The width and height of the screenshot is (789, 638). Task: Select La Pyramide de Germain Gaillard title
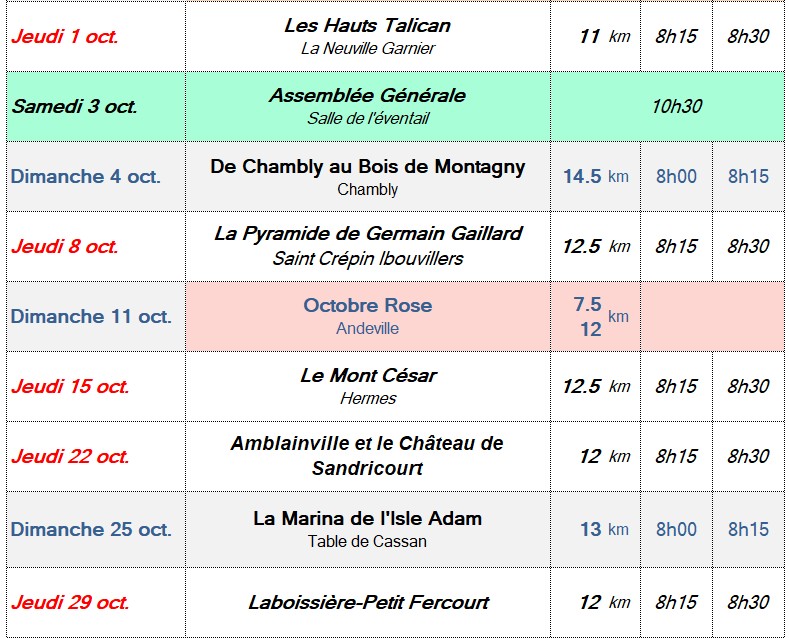coord(367,233)
